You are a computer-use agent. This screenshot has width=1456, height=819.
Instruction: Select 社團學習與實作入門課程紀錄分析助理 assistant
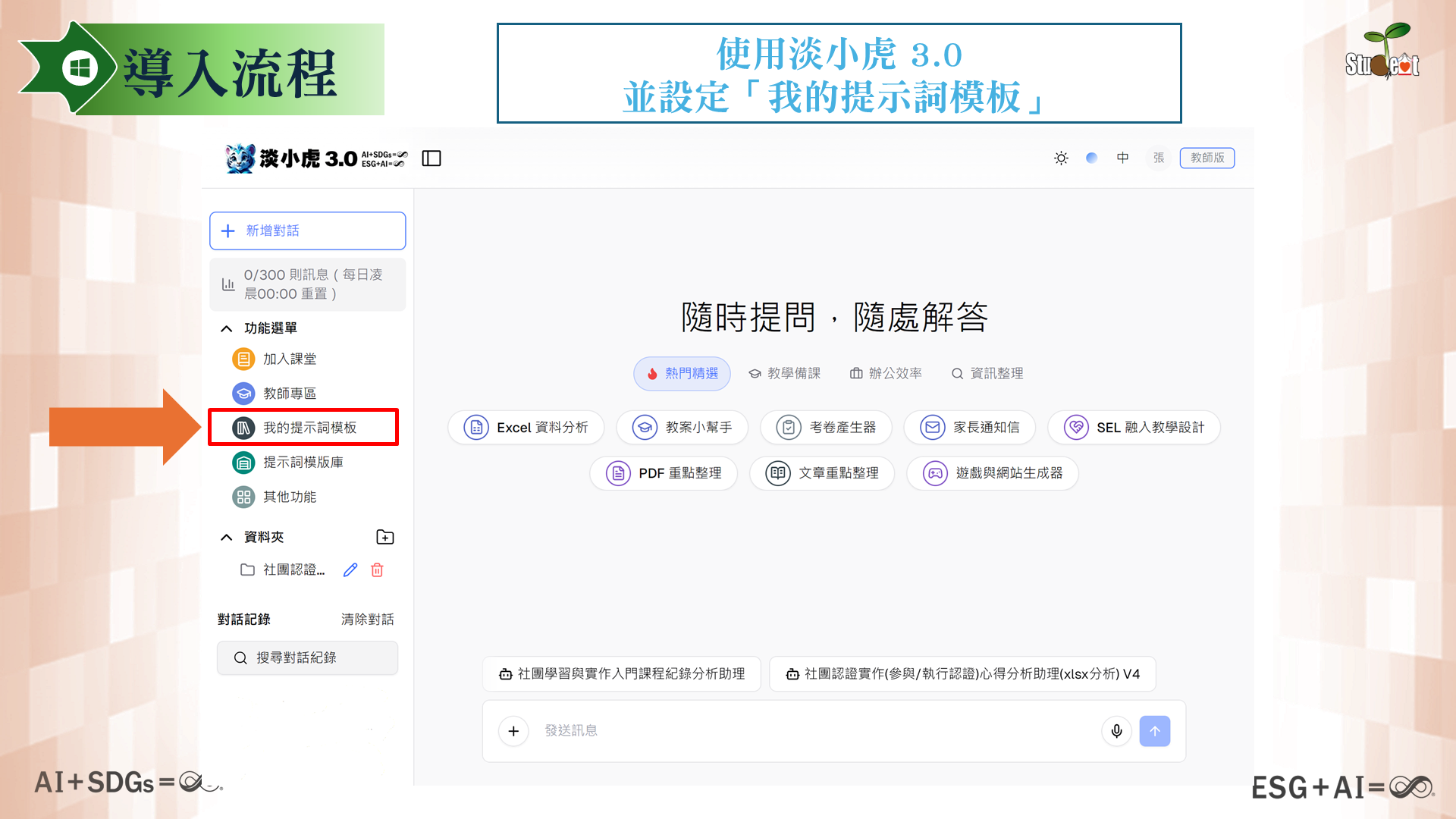coord(622,673)
